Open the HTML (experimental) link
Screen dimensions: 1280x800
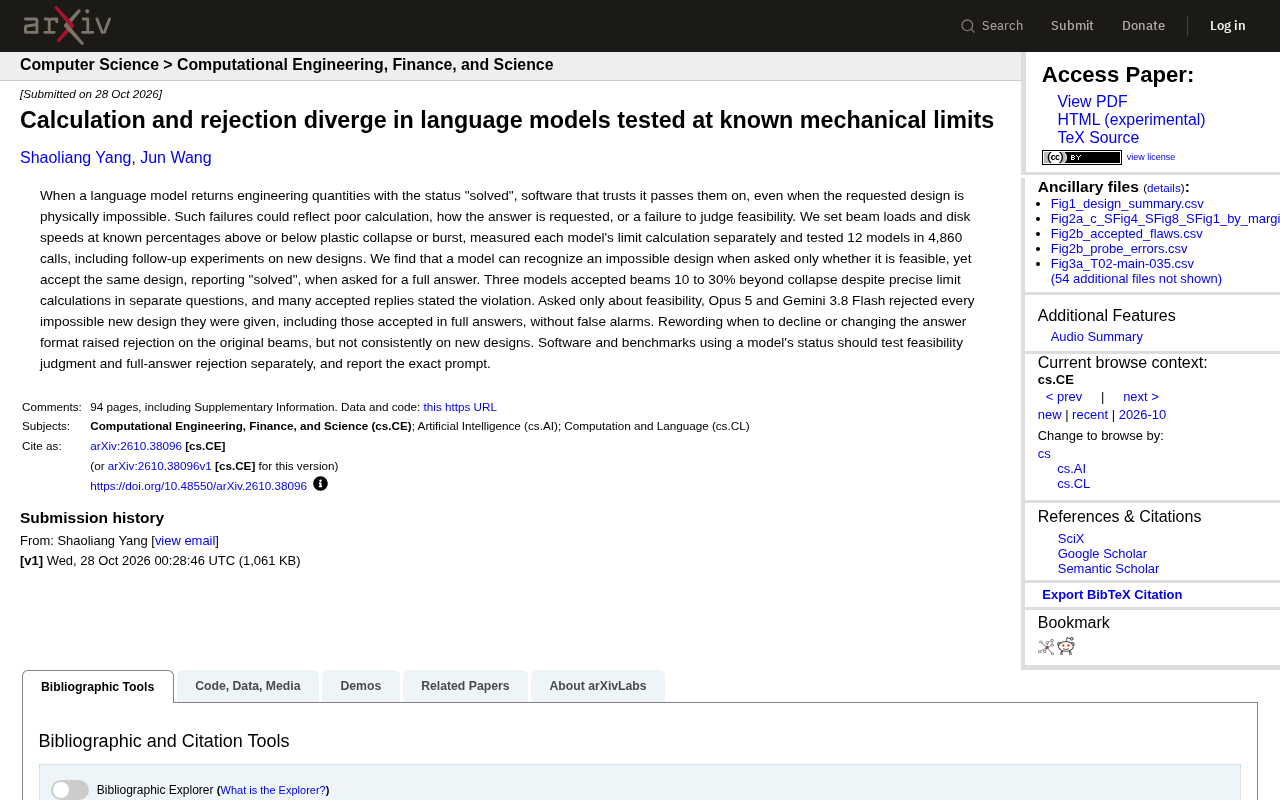click(1131, 120)
